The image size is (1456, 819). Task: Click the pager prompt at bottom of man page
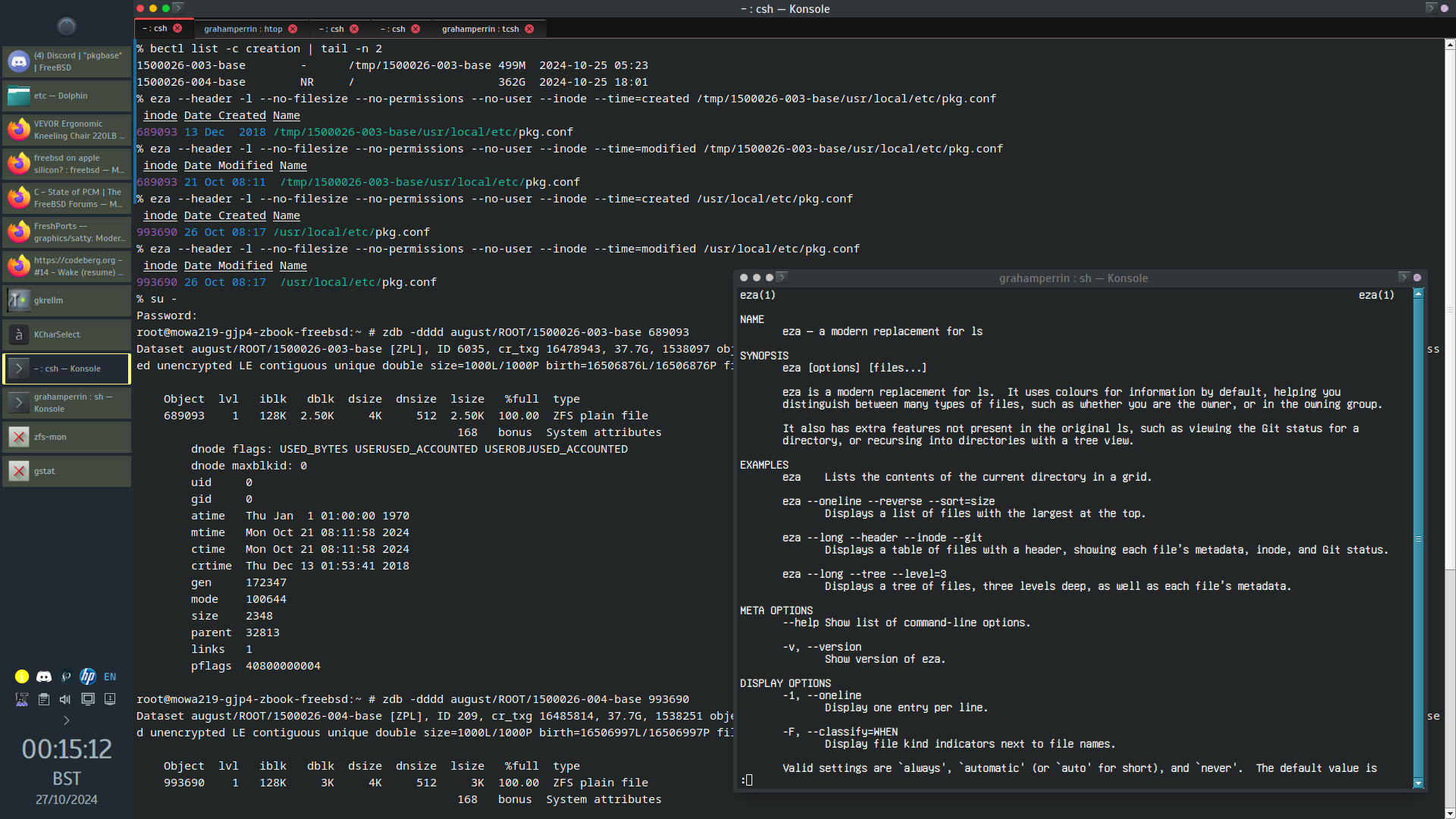click(x=746, y=780)
